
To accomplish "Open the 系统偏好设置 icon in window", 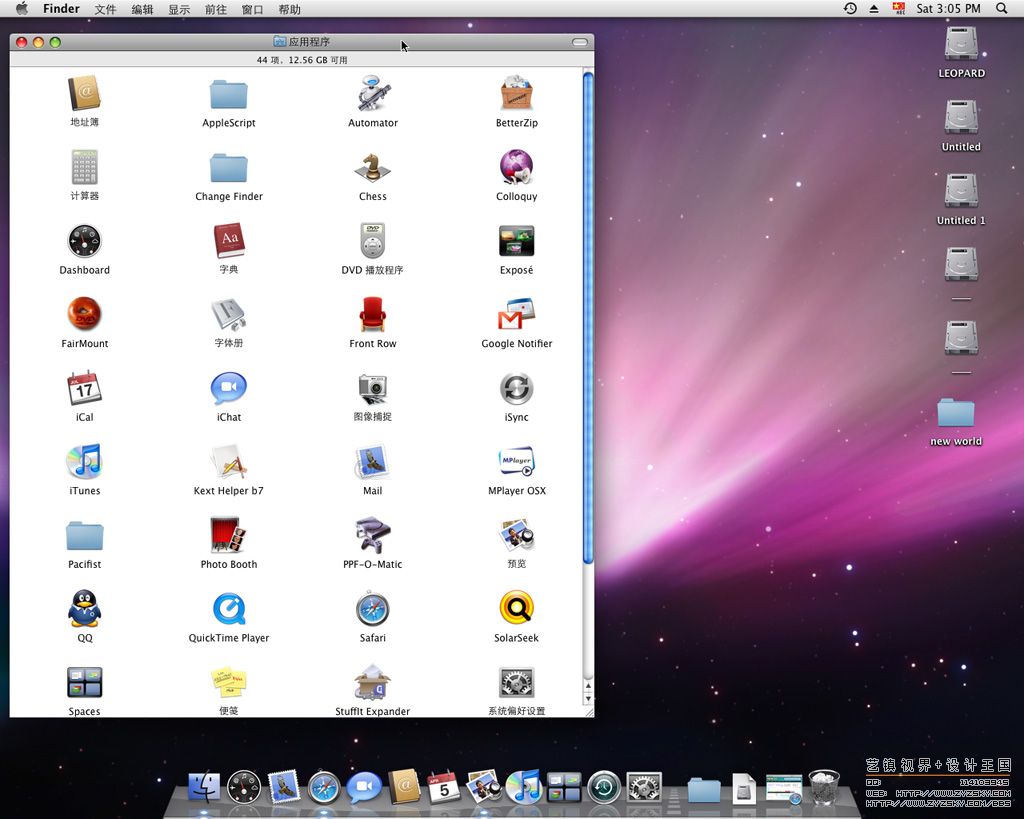I will pos(517,683).
